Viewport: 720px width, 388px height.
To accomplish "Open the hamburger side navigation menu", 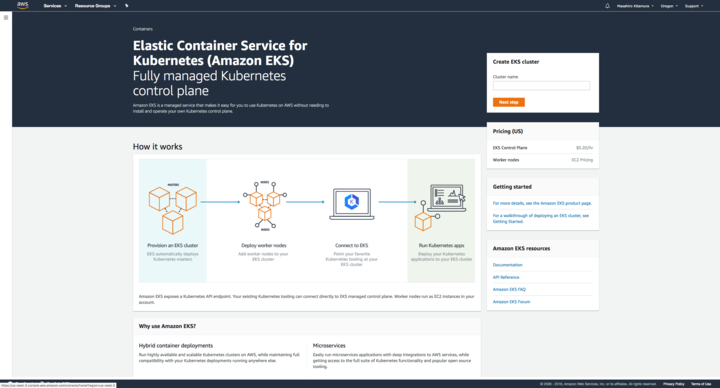I will (x=6, y=17).
